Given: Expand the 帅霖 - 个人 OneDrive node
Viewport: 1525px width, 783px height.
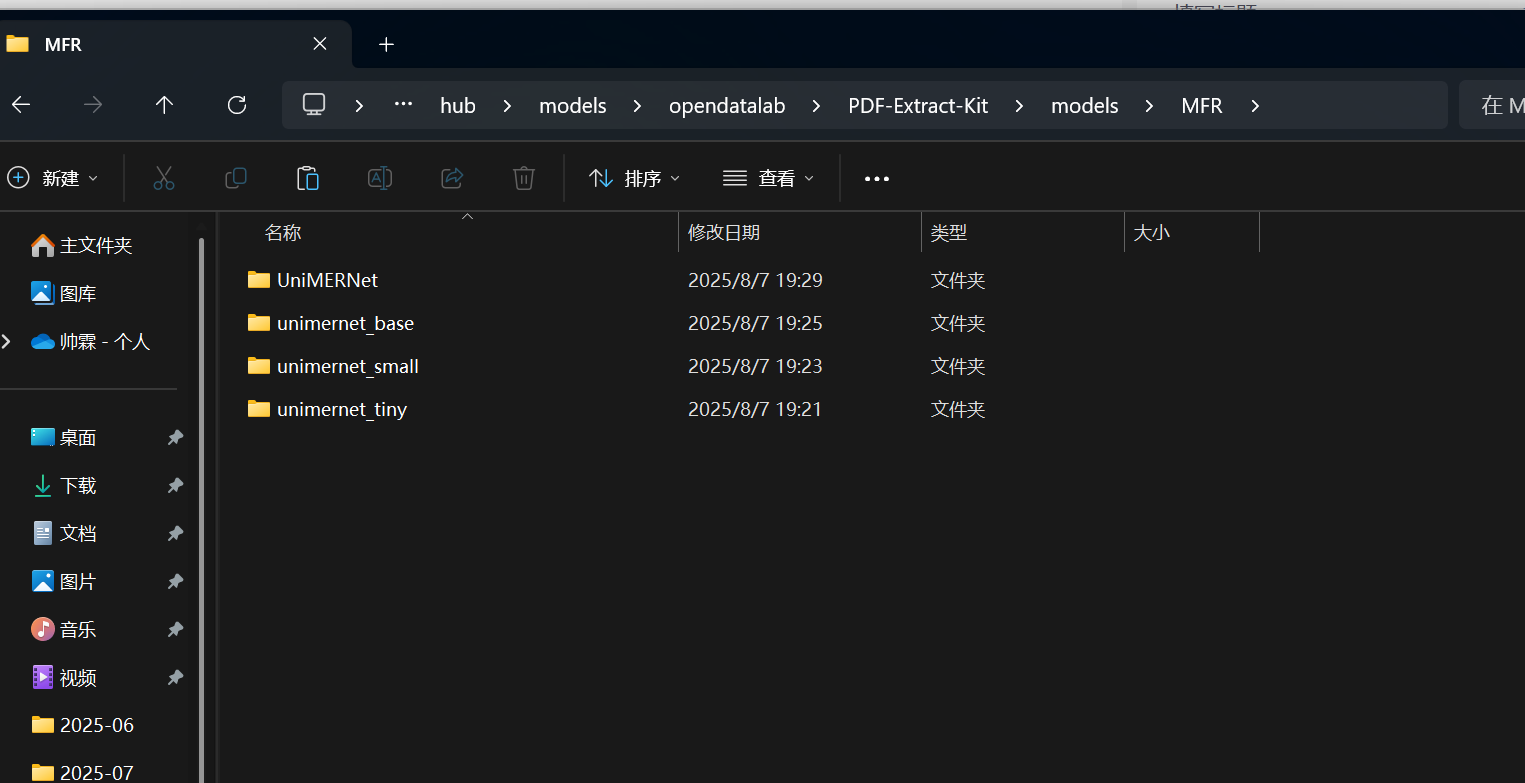Looking at the screenshot, I should point(7,341).
